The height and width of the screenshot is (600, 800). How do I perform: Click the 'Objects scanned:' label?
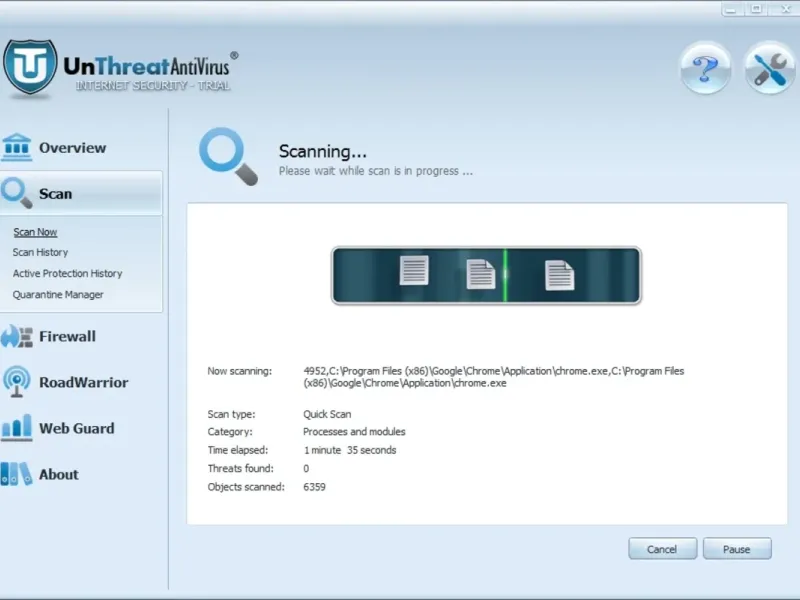click(x=246, y=487)
